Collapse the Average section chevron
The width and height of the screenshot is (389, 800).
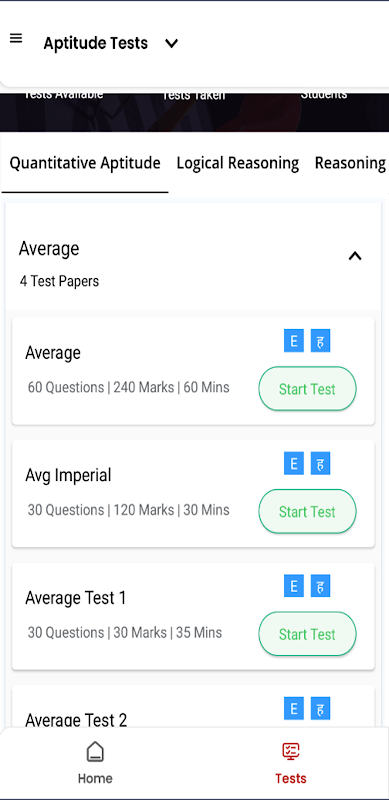(x=355, y=256)
